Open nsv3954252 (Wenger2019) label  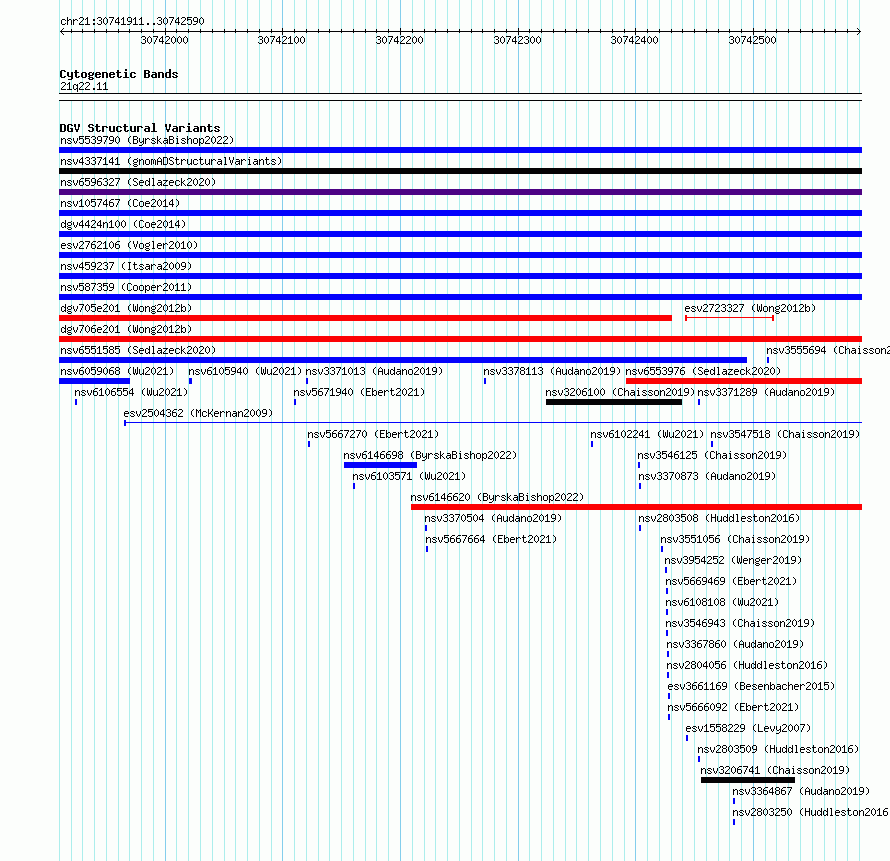click(x=733, y=560)
